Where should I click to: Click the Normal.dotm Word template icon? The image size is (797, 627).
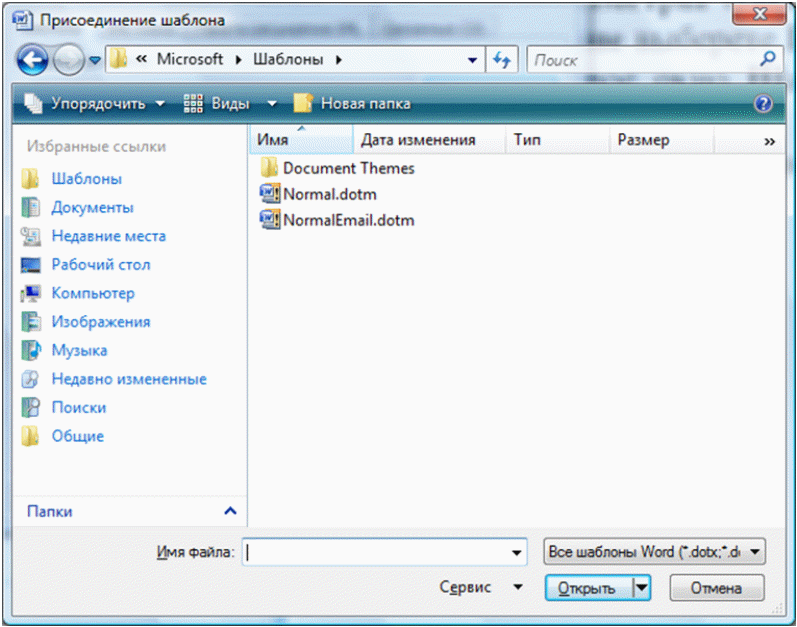coord(269,193)
